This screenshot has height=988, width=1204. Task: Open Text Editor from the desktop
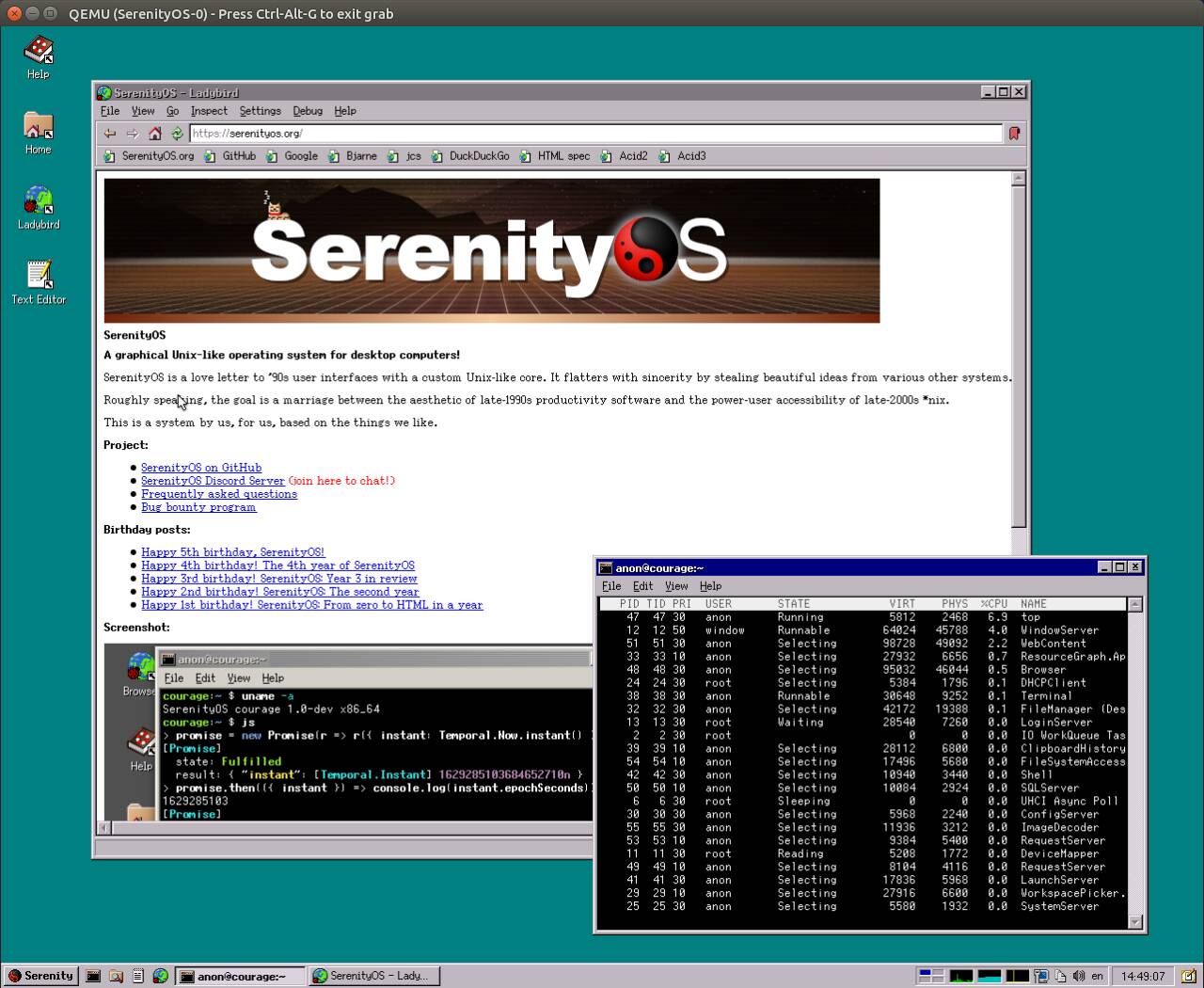[39, 283]
